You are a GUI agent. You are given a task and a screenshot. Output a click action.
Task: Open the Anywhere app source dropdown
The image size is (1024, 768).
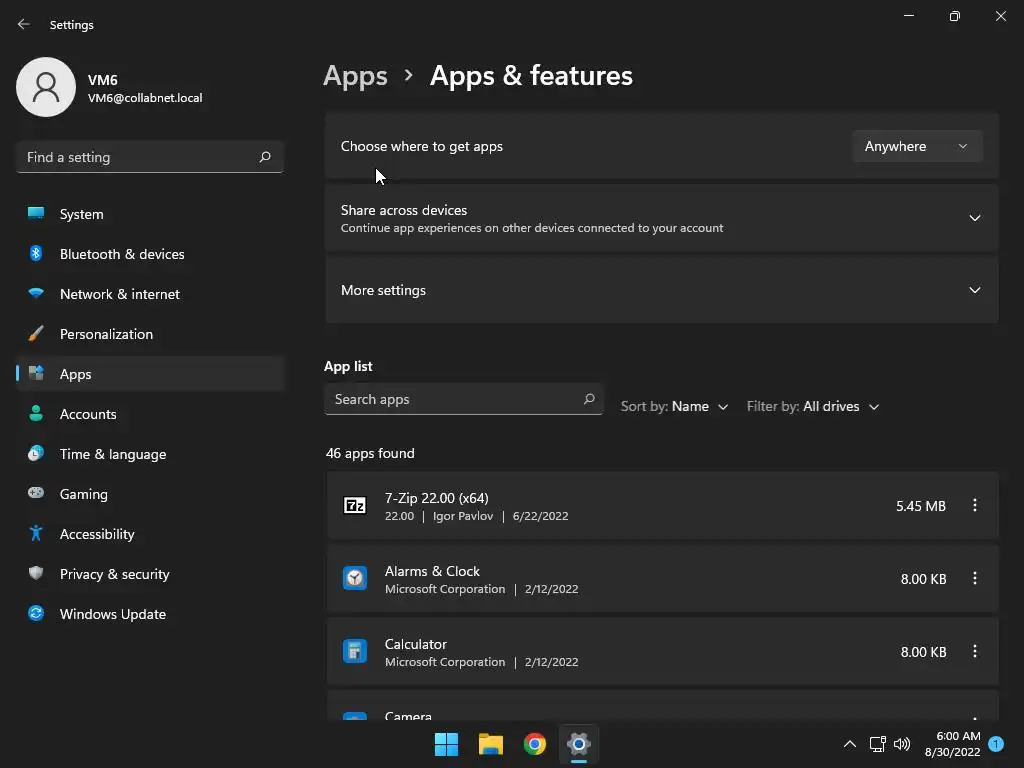(x=916, y=146)
